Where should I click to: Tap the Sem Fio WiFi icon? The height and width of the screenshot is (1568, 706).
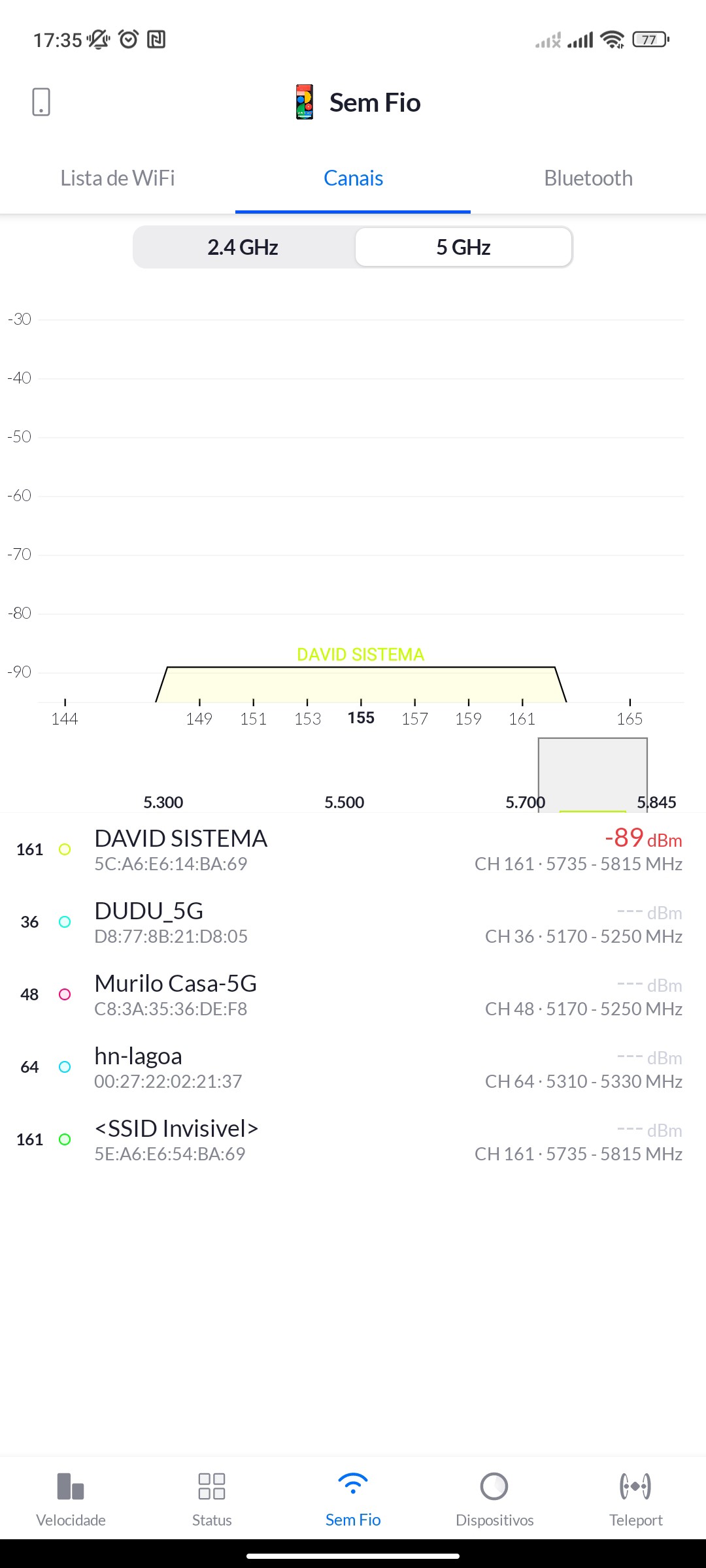(353, 1484)
